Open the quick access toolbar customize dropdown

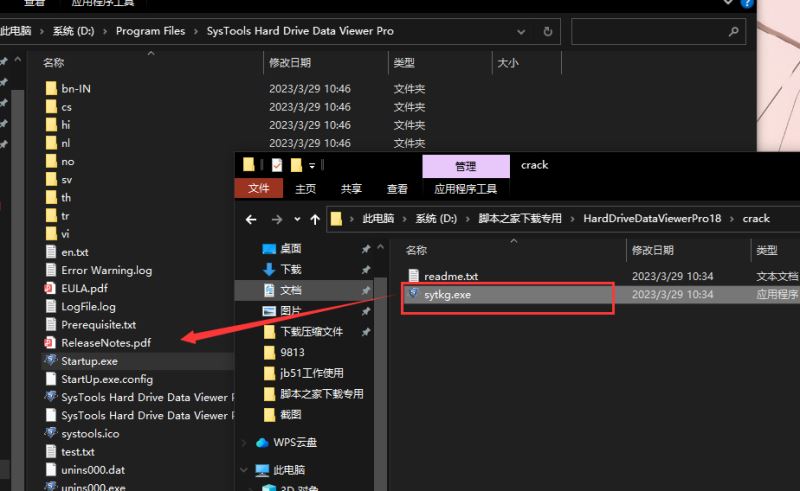[312, 165]
